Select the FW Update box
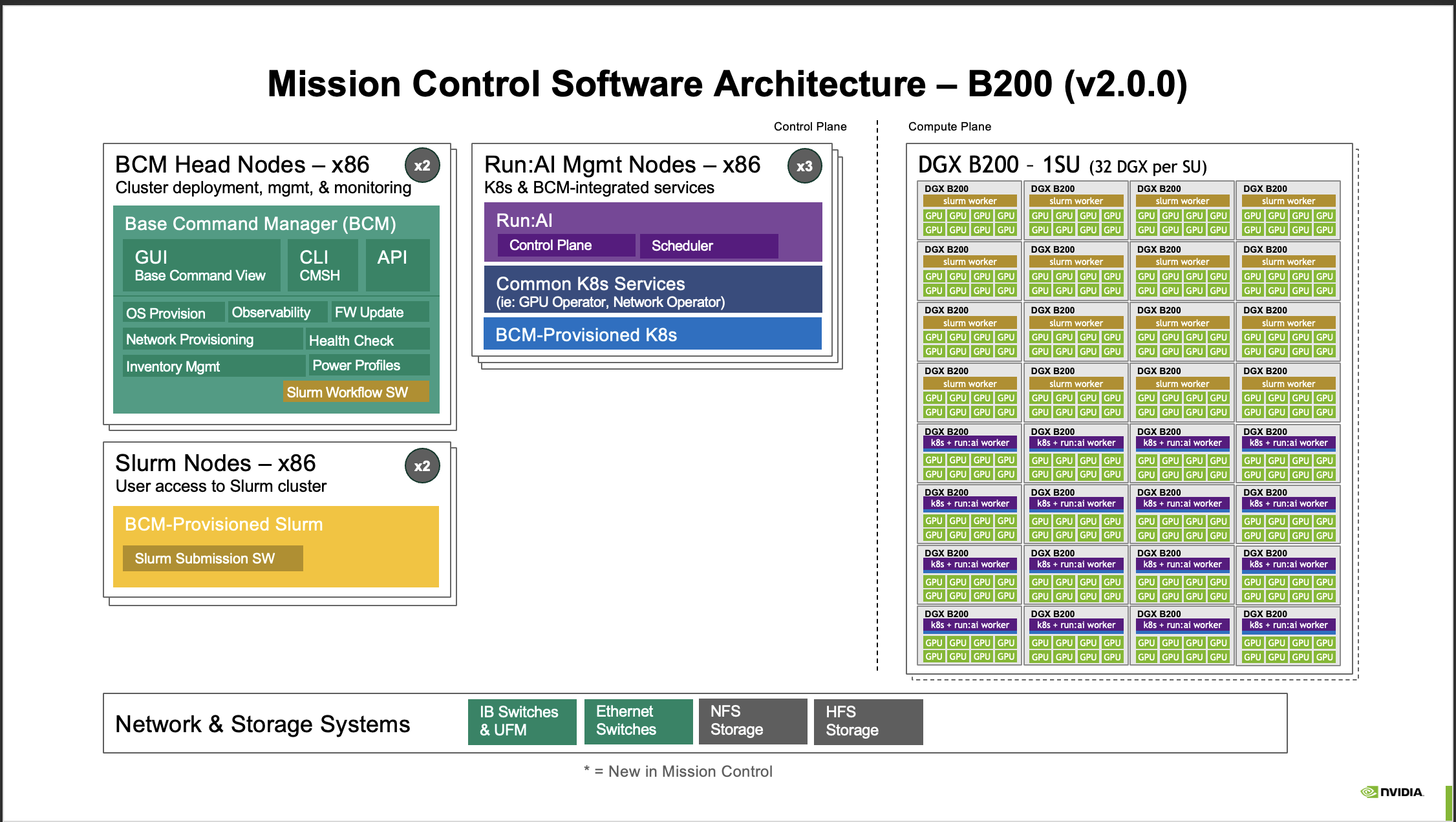 click(379, 313)
